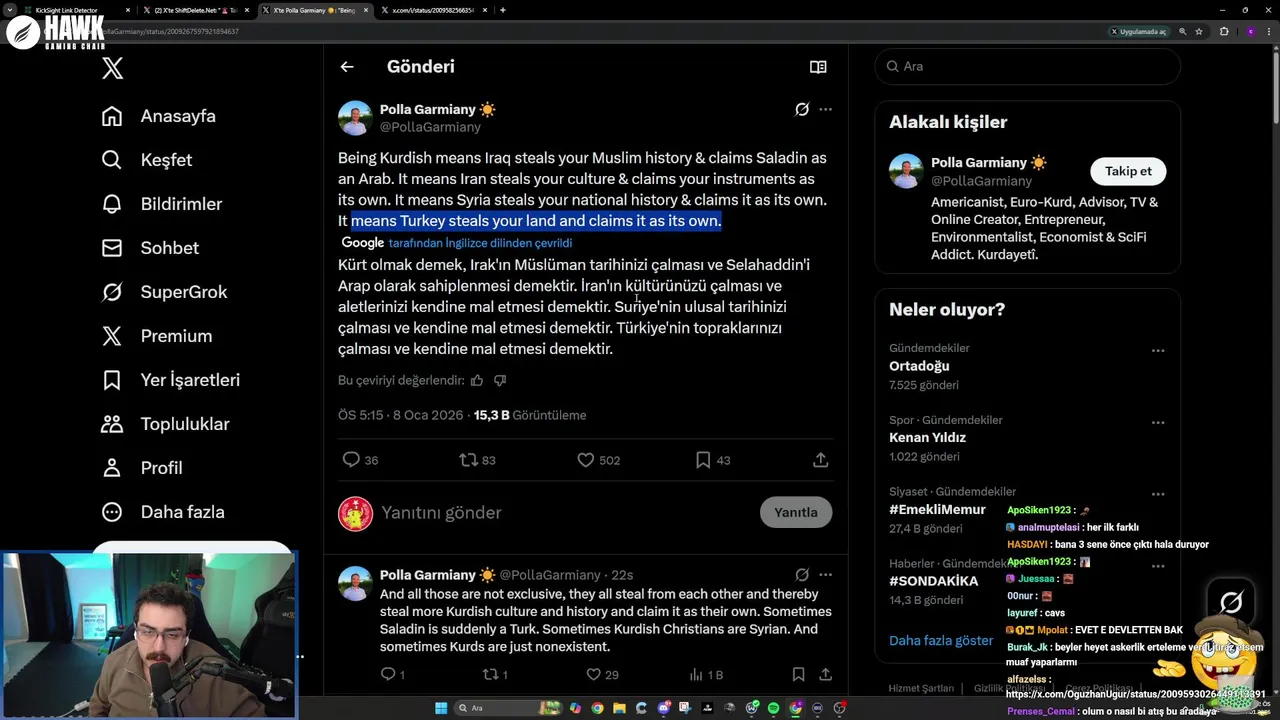Click floating Grok button
The width and height of the screenshot is (1280, 720).
[x=1231, y=601]
